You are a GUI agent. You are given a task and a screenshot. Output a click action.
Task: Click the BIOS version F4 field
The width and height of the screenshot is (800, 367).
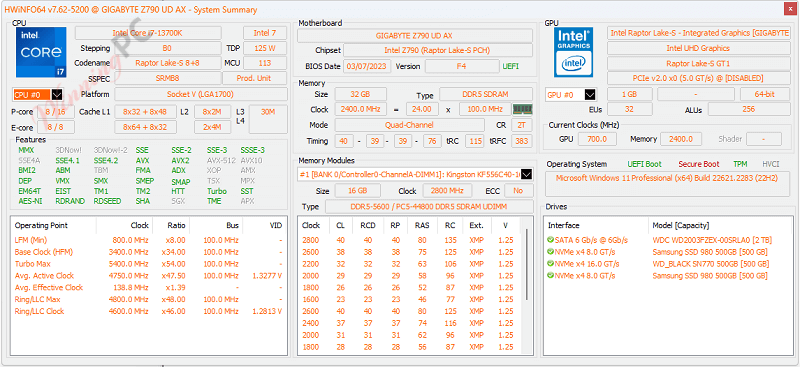[x=462, y=66]
